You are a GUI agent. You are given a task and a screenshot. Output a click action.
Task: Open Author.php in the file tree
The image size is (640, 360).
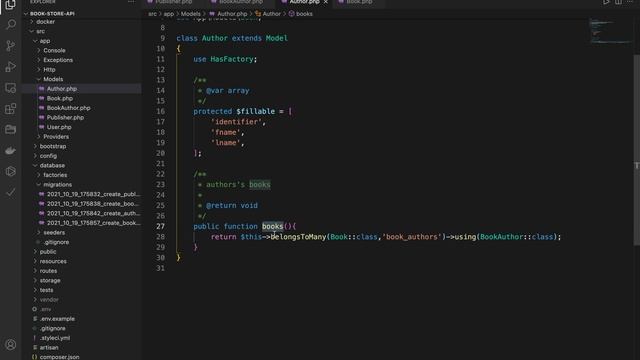tap(62, 89)
